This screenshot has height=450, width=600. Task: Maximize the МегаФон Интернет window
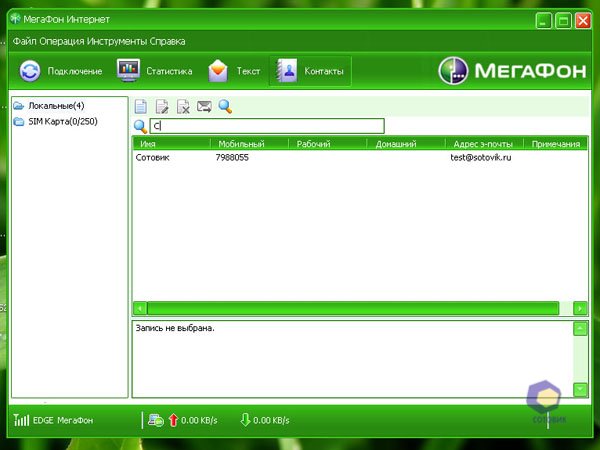pos(563,21)
